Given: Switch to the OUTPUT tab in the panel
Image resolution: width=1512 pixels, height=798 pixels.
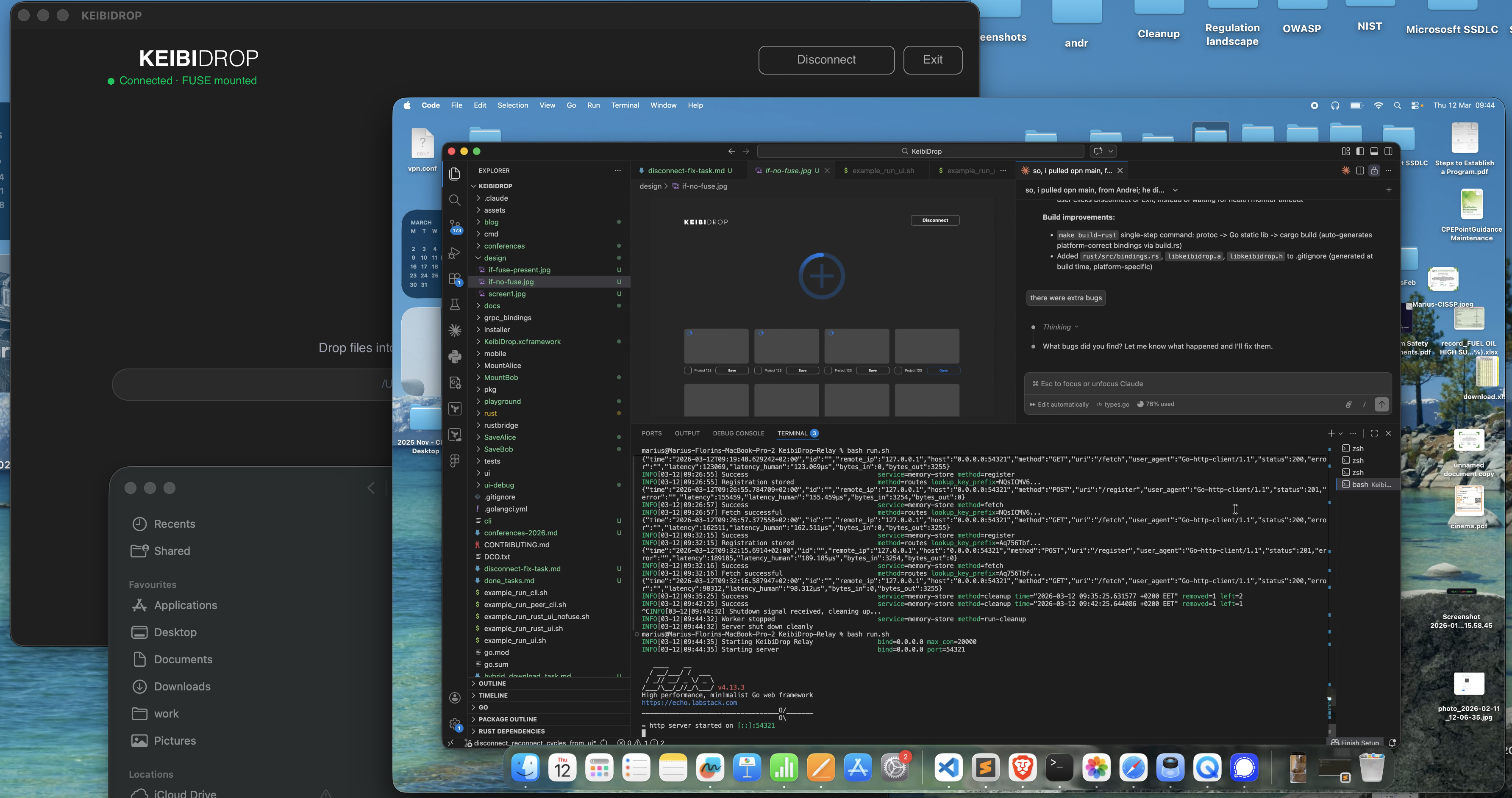Looking at the screenshot, I should pos(687,433).
